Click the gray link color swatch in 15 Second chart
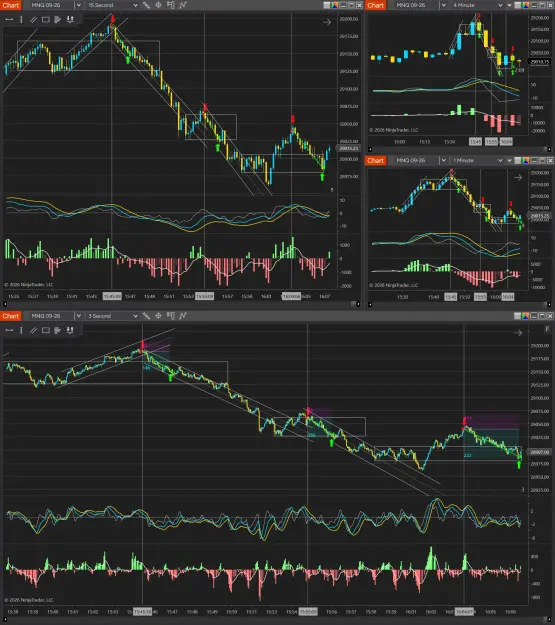The height and width of the screenshot is (625, 555). click(x=327, y=5)
